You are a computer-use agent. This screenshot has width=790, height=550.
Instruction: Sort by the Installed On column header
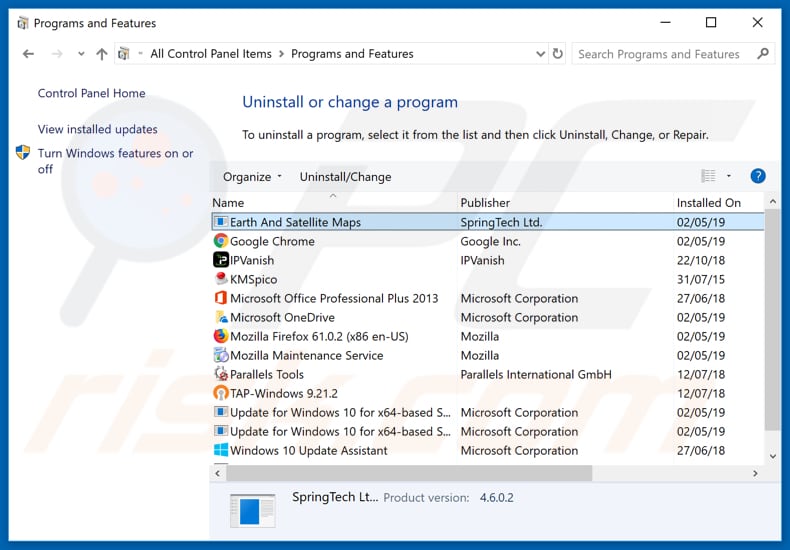[x=718, y=202]
